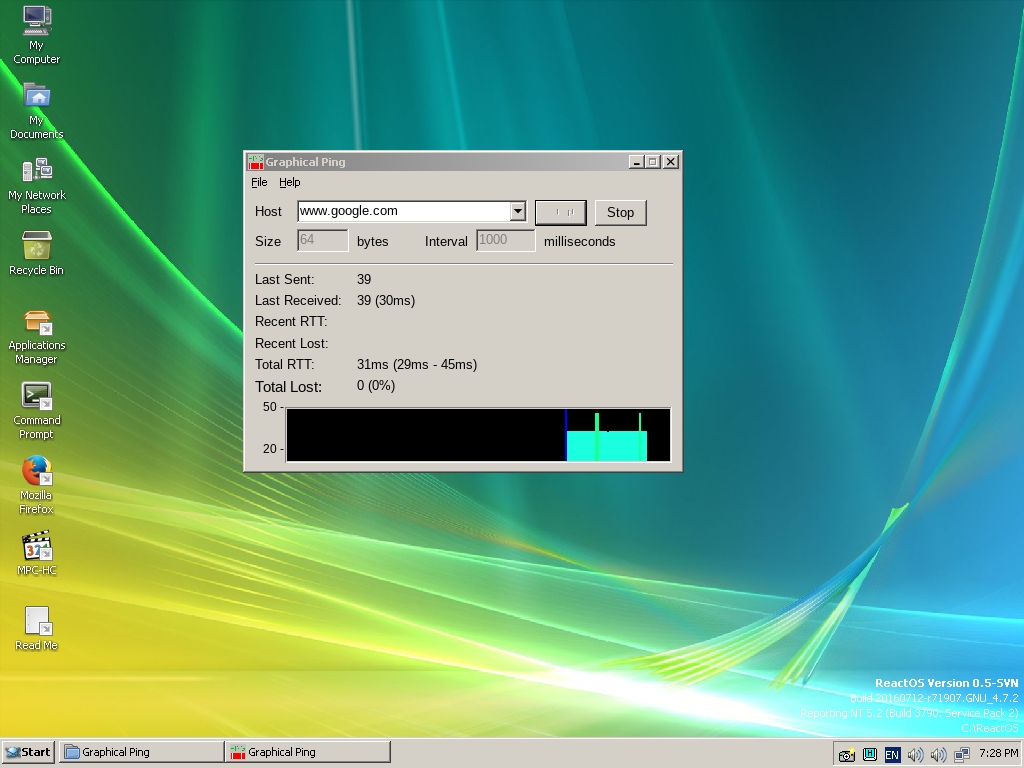Click the Start menu button
The width and height of the screenshot is (1024, 768).
coord(28,752)
